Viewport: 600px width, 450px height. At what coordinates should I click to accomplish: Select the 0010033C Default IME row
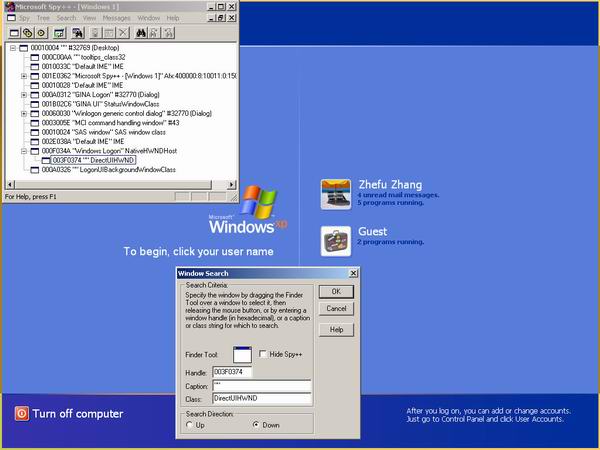tap(83, 67)
